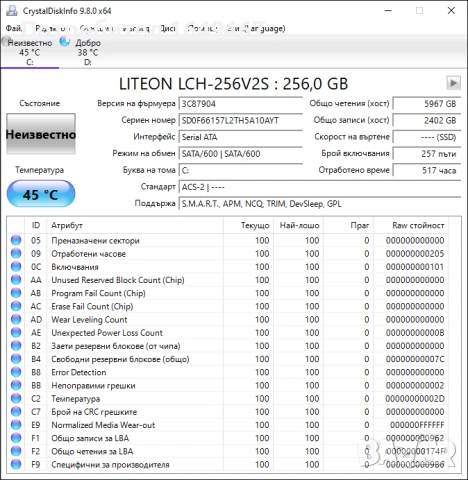Open the Език (Language) menu

click(256, 28)
